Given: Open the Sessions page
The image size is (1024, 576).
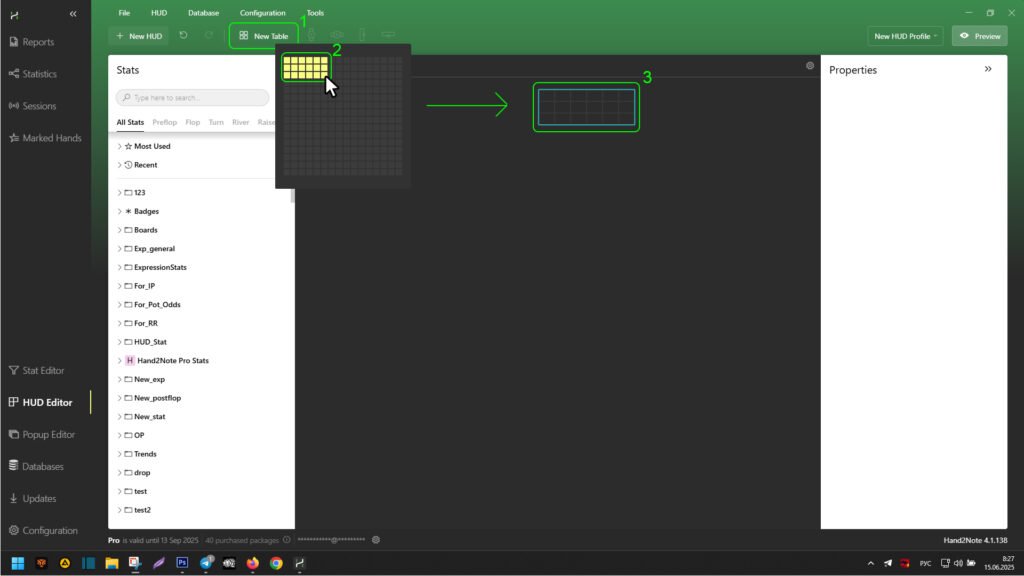Looking at the screenshot, I should pyautogui.click(x=39, y=106).
